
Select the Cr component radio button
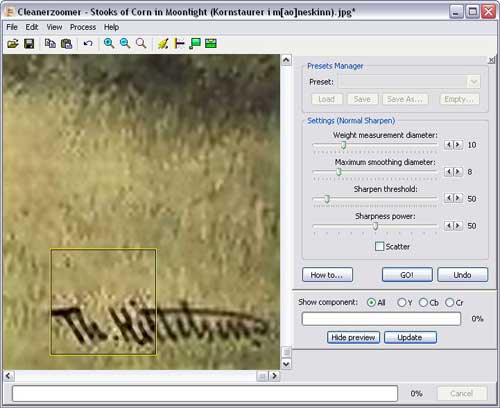point(449,302)
